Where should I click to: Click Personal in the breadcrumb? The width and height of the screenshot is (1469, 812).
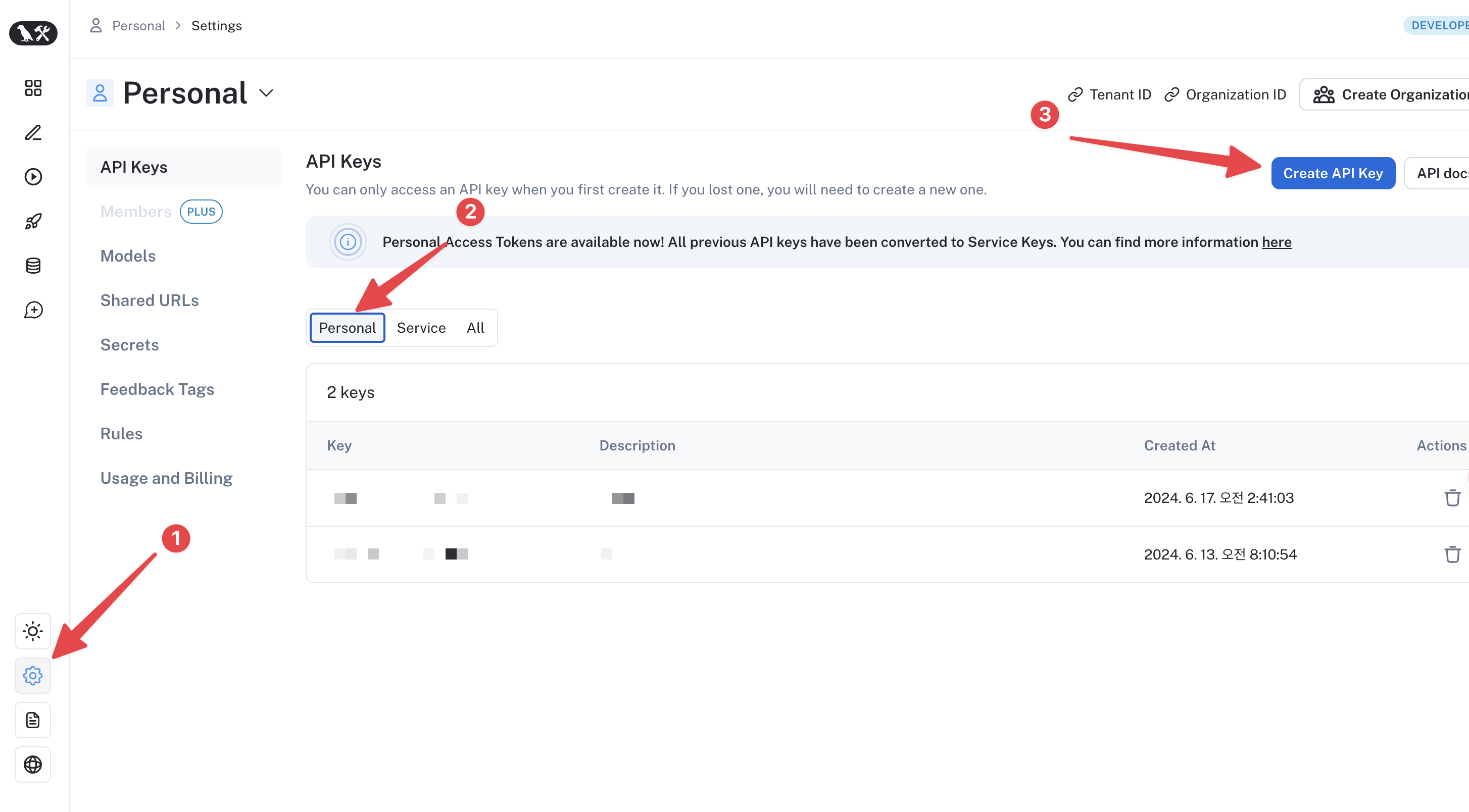pyautogui.click(x=138, y=26)
